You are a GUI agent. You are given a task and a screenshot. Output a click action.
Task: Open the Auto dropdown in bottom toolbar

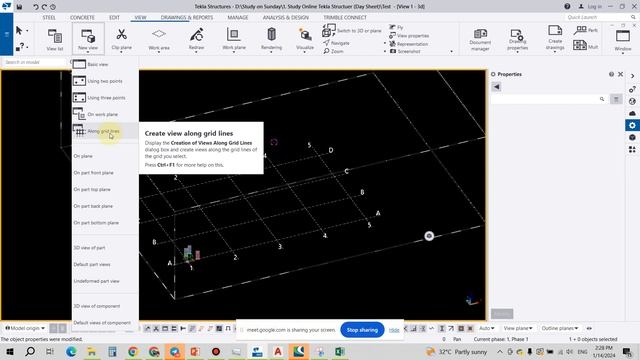coord(487,328)
